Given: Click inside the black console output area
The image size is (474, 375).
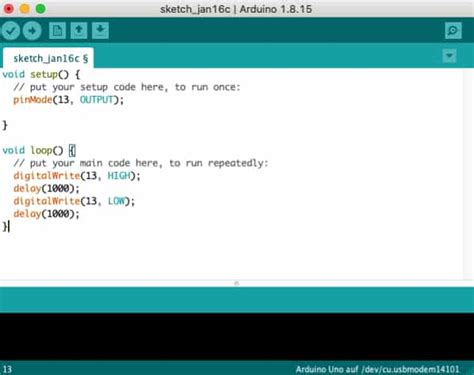Looking at the screenshot, I should click(237, 337).
